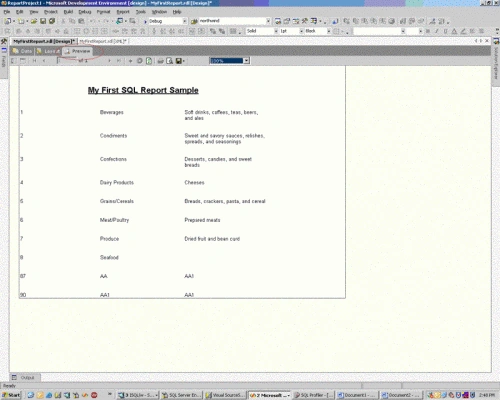
Task: Click the Cut icon
Action: (x=63, y=21)
